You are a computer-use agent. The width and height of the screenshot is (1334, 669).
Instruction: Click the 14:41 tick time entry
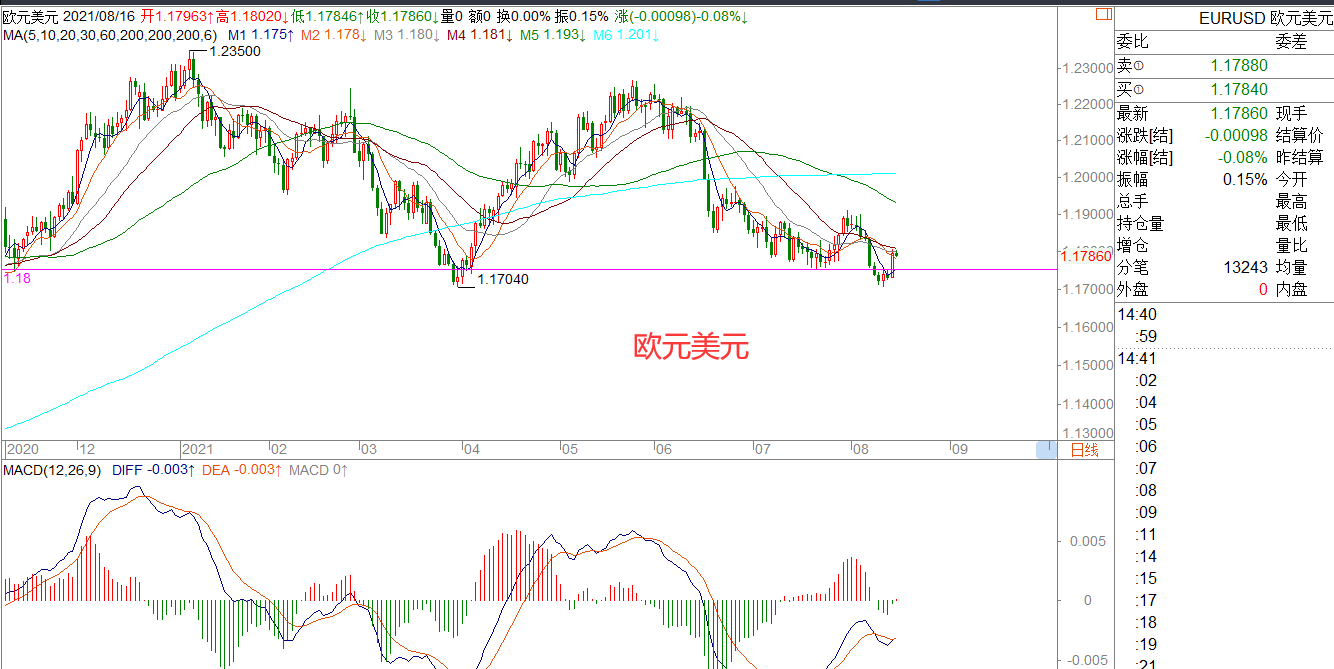(1137, 359)
